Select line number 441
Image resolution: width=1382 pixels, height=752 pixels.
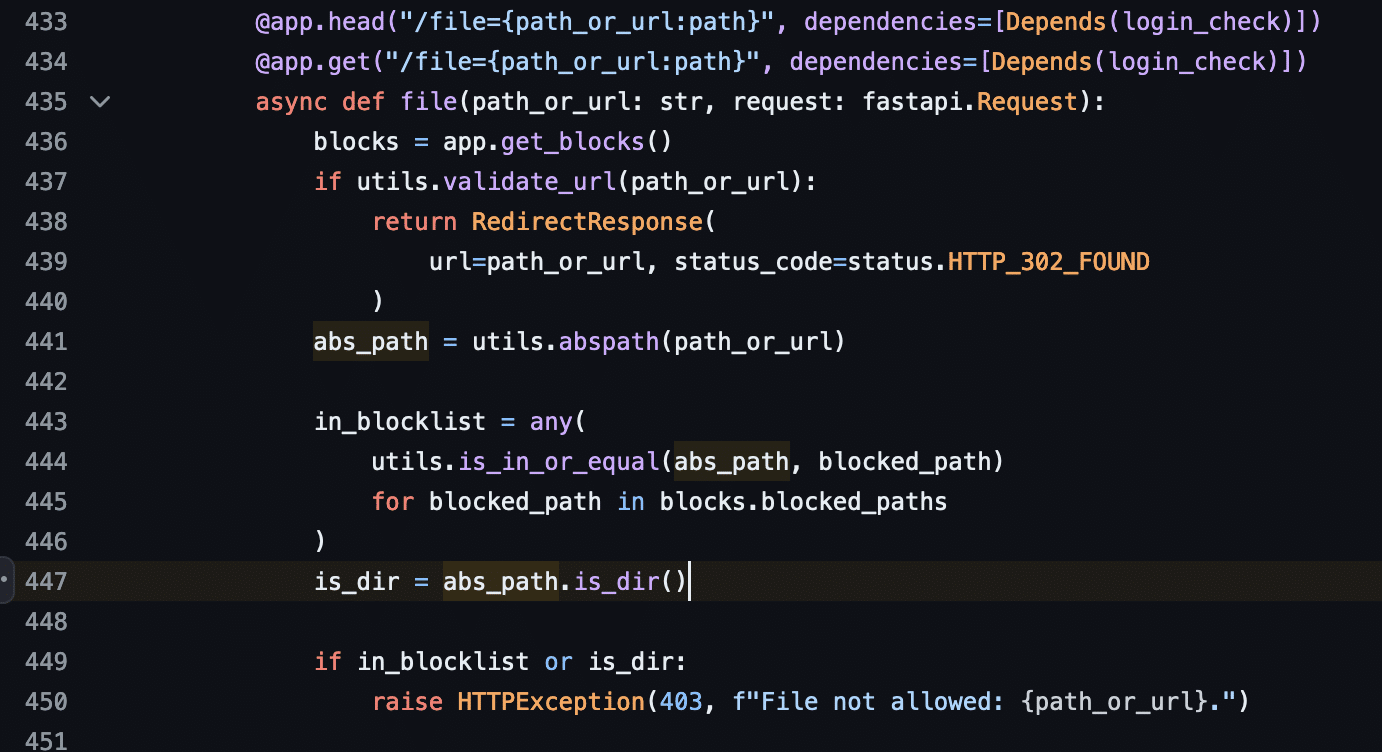click(x=47, y=341)
